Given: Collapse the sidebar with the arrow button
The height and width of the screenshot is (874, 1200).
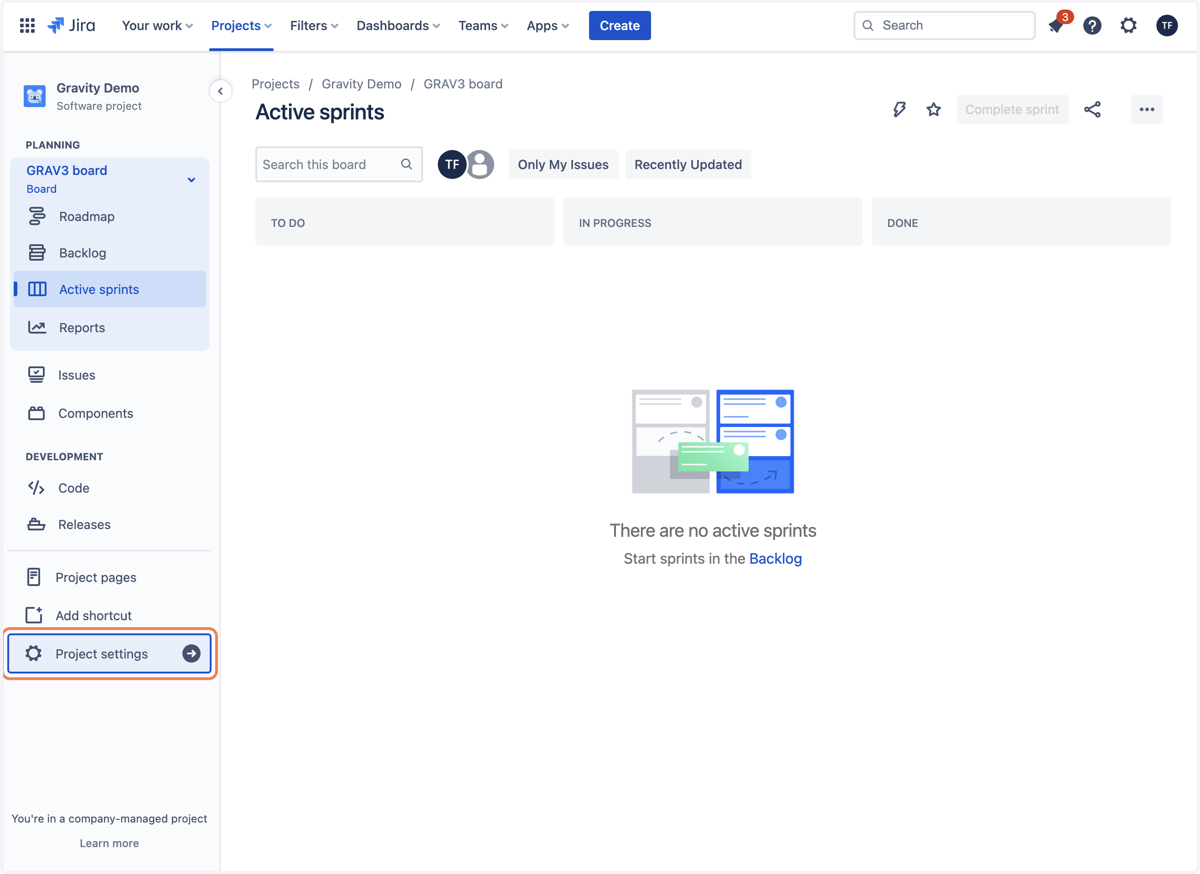Looking at the screenshot, I should coord(220,91).
